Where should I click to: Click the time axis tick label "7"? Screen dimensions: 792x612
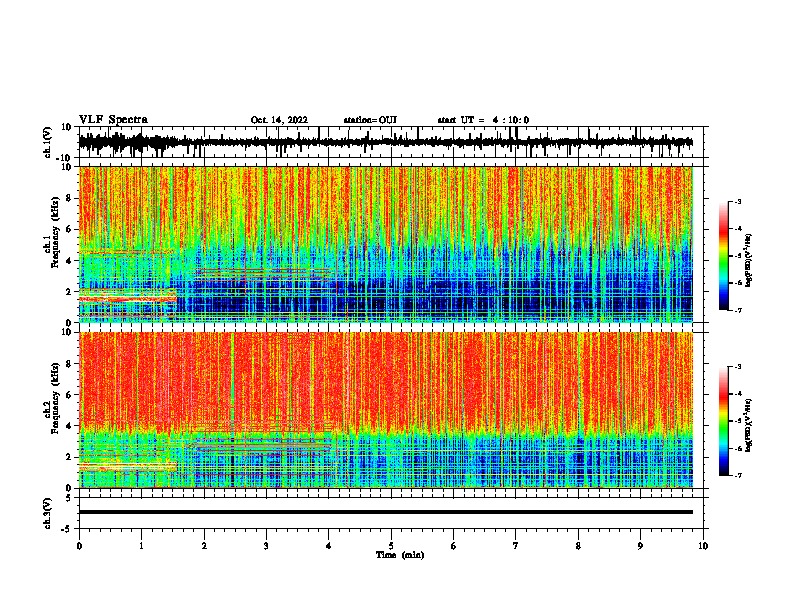tap(516, 546)
